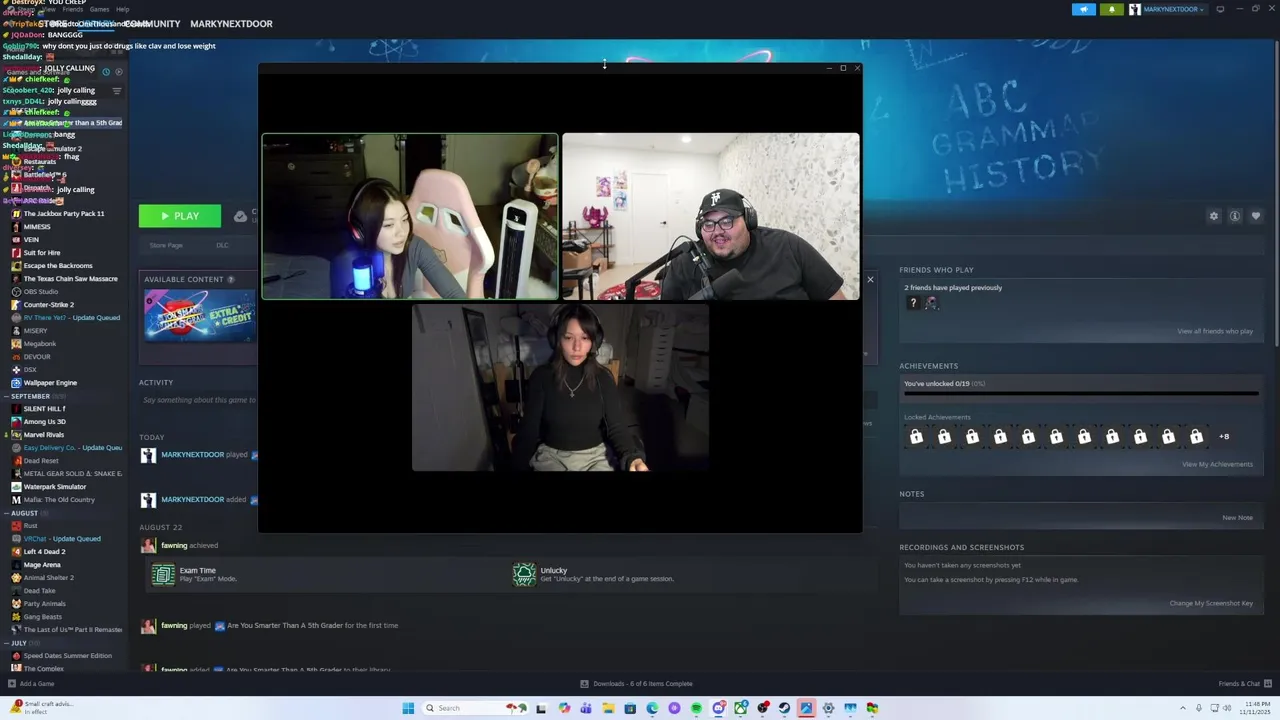Click Change My Screenshot Key

coord(1211,603)
